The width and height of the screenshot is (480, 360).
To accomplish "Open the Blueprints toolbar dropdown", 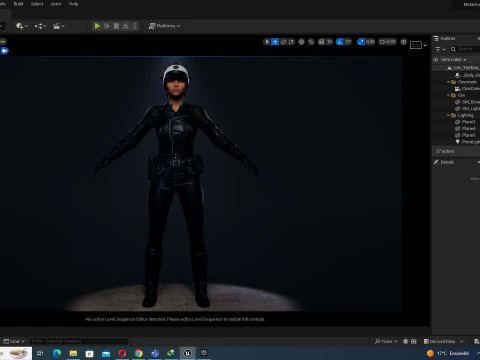I will (x=40, y=26).
